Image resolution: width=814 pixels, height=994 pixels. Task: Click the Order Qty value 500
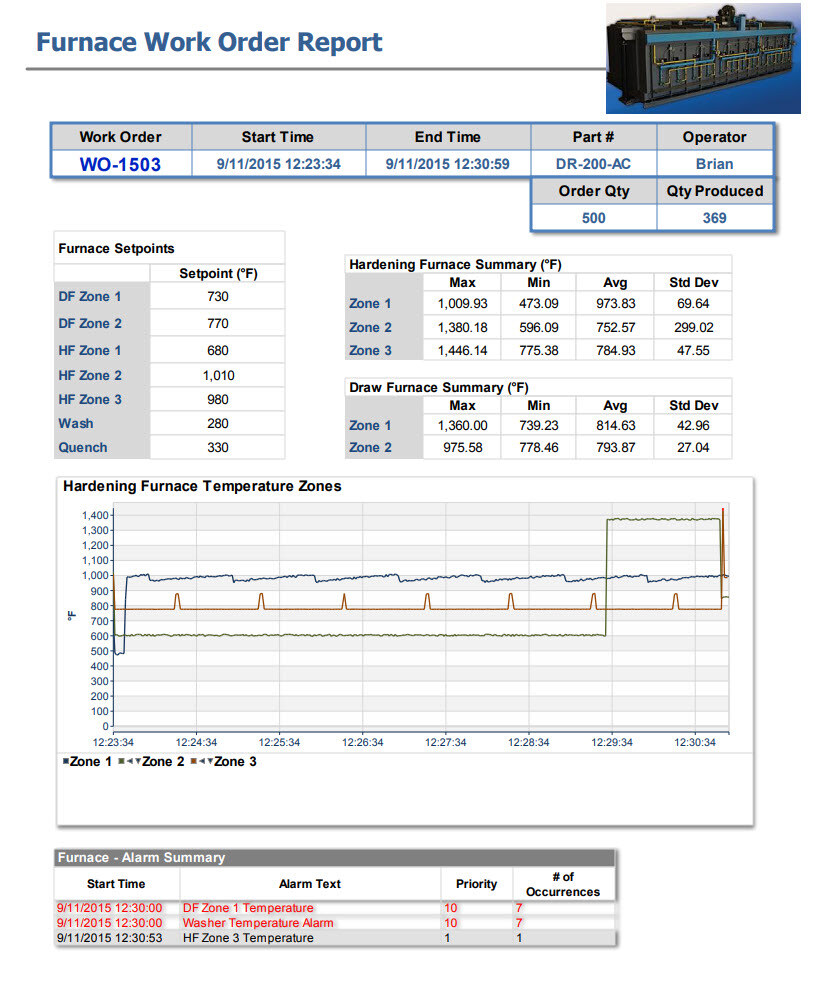593,217
